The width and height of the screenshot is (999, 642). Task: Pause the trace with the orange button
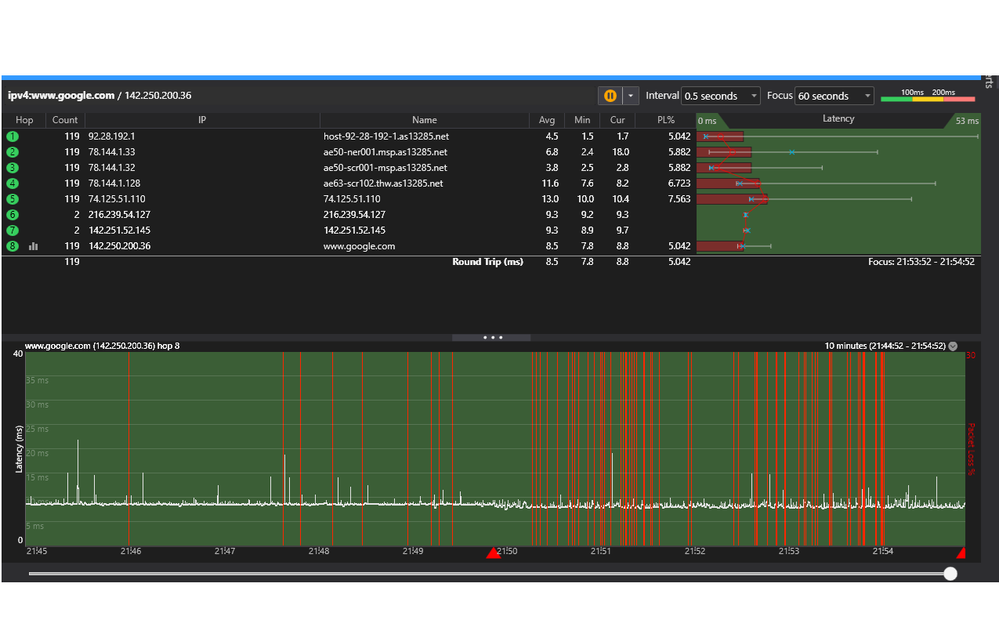click(609, 96)
